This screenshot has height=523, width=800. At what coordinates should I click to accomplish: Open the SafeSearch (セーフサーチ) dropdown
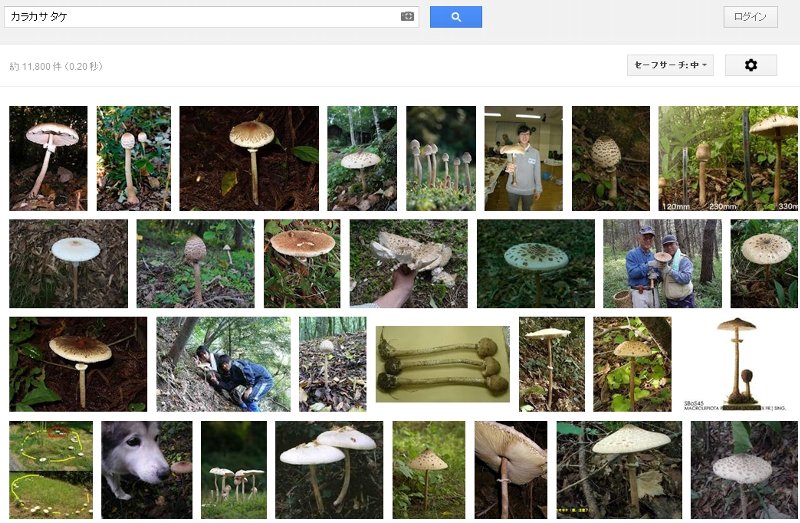(670, 65)
